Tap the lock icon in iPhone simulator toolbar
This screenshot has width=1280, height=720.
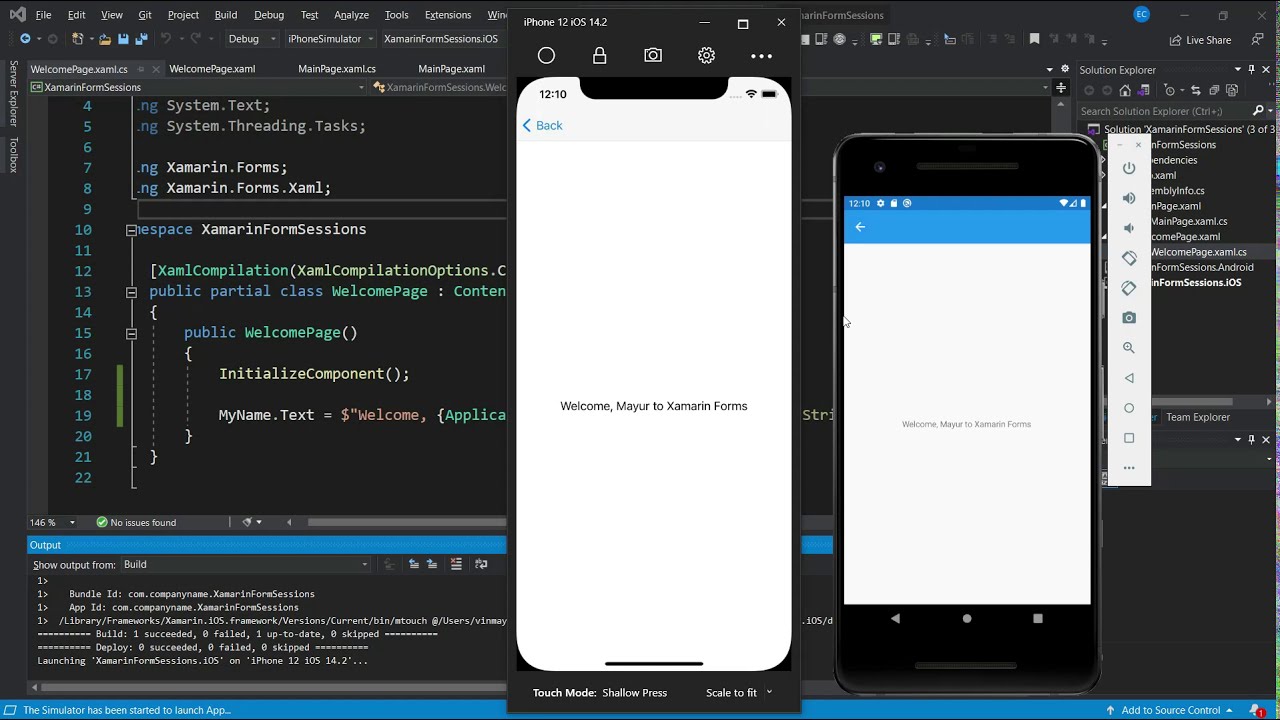pyautogui.click(x=600, y=56)
